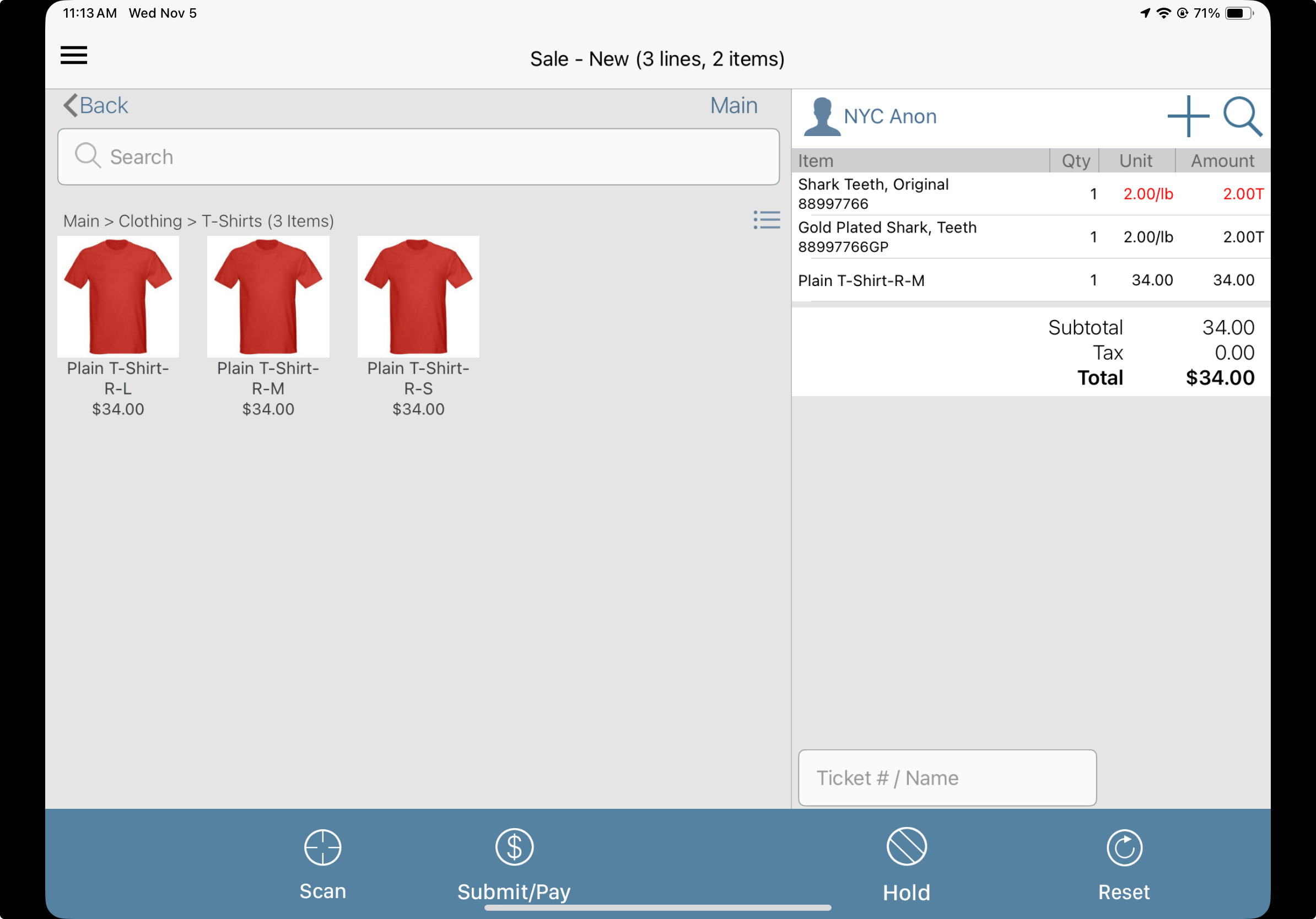The image size is (1316, 919).
Task: Jump to Main category link
Action: pos(733,105)
